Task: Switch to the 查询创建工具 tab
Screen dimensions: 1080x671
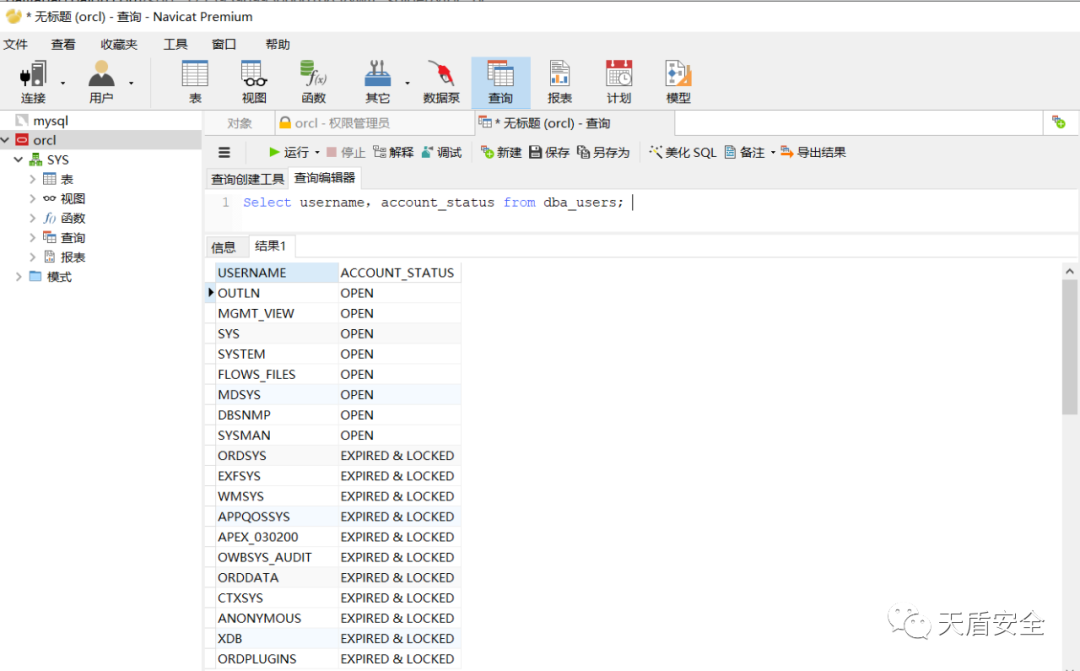Action: pos(247,179)
